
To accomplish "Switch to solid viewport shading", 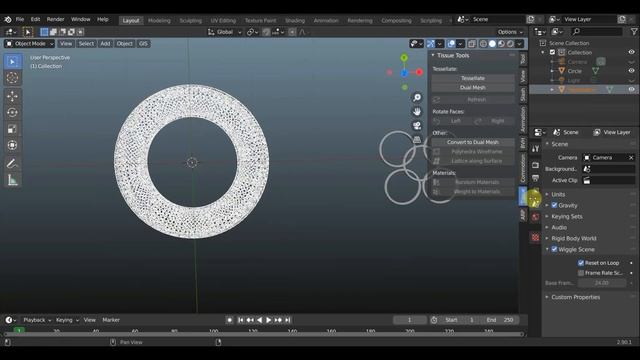I will click(492, 44).
